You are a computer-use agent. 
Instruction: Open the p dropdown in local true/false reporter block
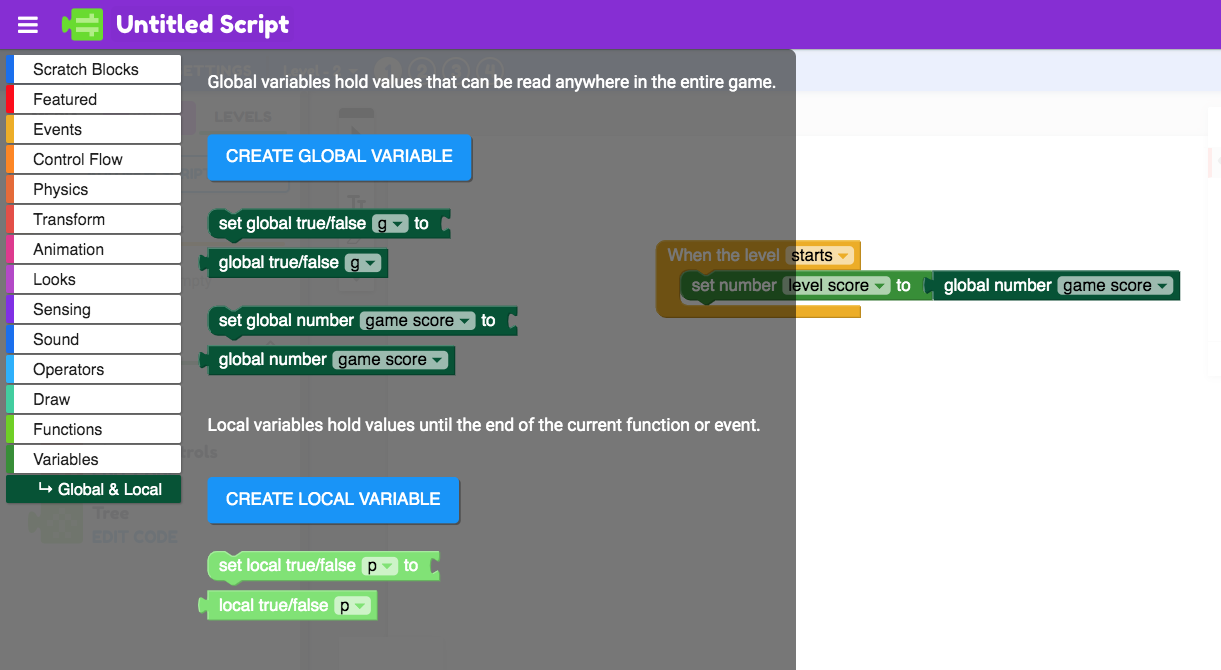[352, 605]
